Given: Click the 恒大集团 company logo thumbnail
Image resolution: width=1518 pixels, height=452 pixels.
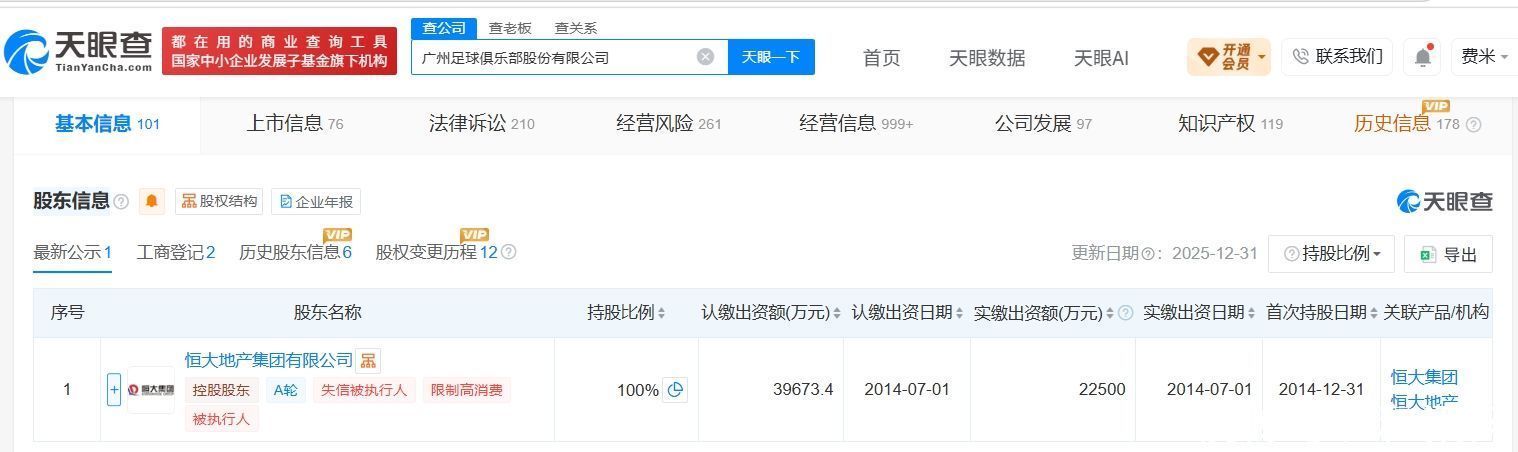Looking at the screenshot, I should pyautogui.click(x=151, y=390).
